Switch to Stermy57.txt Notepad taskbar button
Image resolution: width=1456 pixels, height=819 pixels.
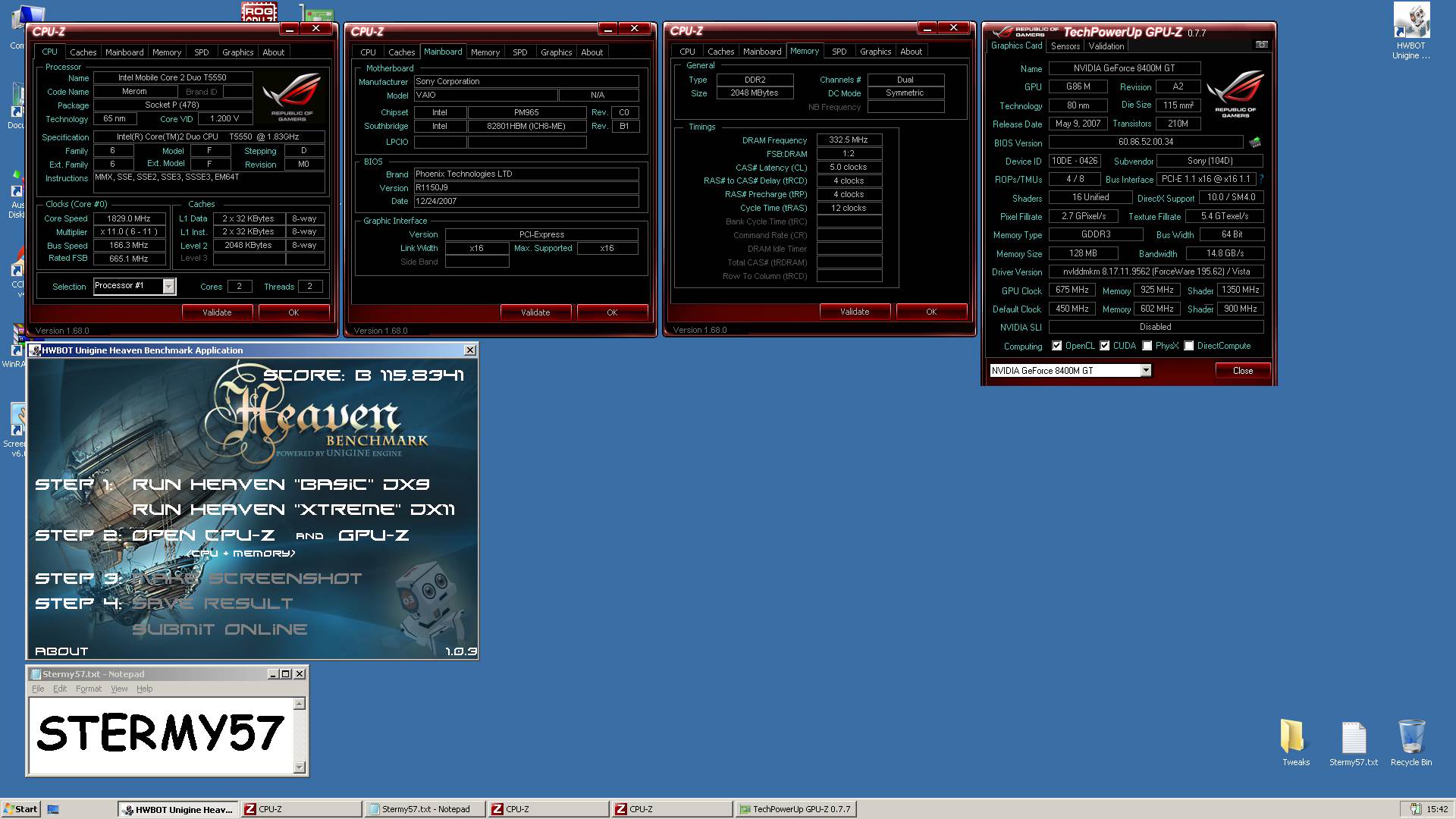(x=425, y=809)
